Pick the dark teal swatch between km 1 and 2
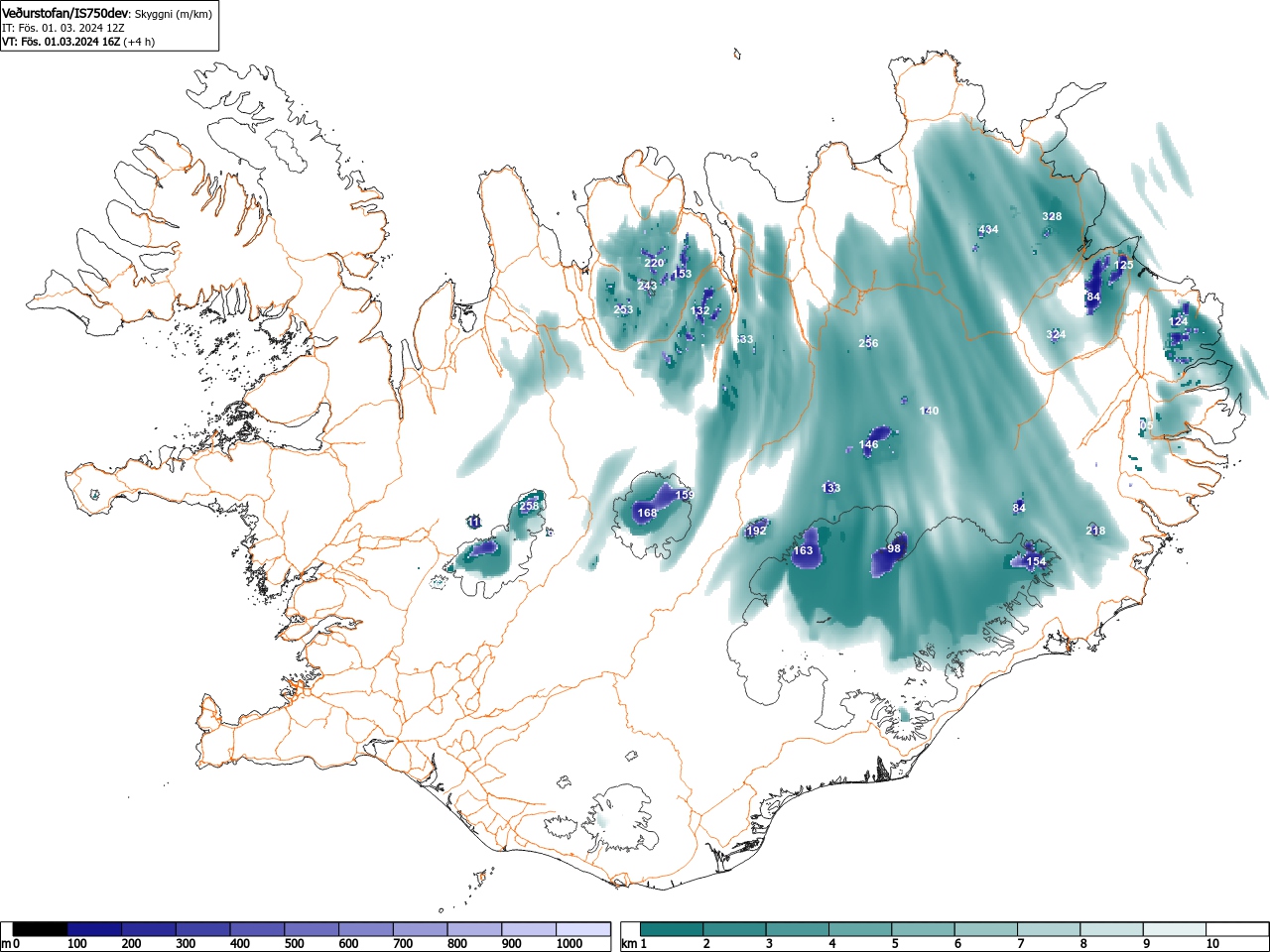1270x952 pixels. click(x=673, y=929)
